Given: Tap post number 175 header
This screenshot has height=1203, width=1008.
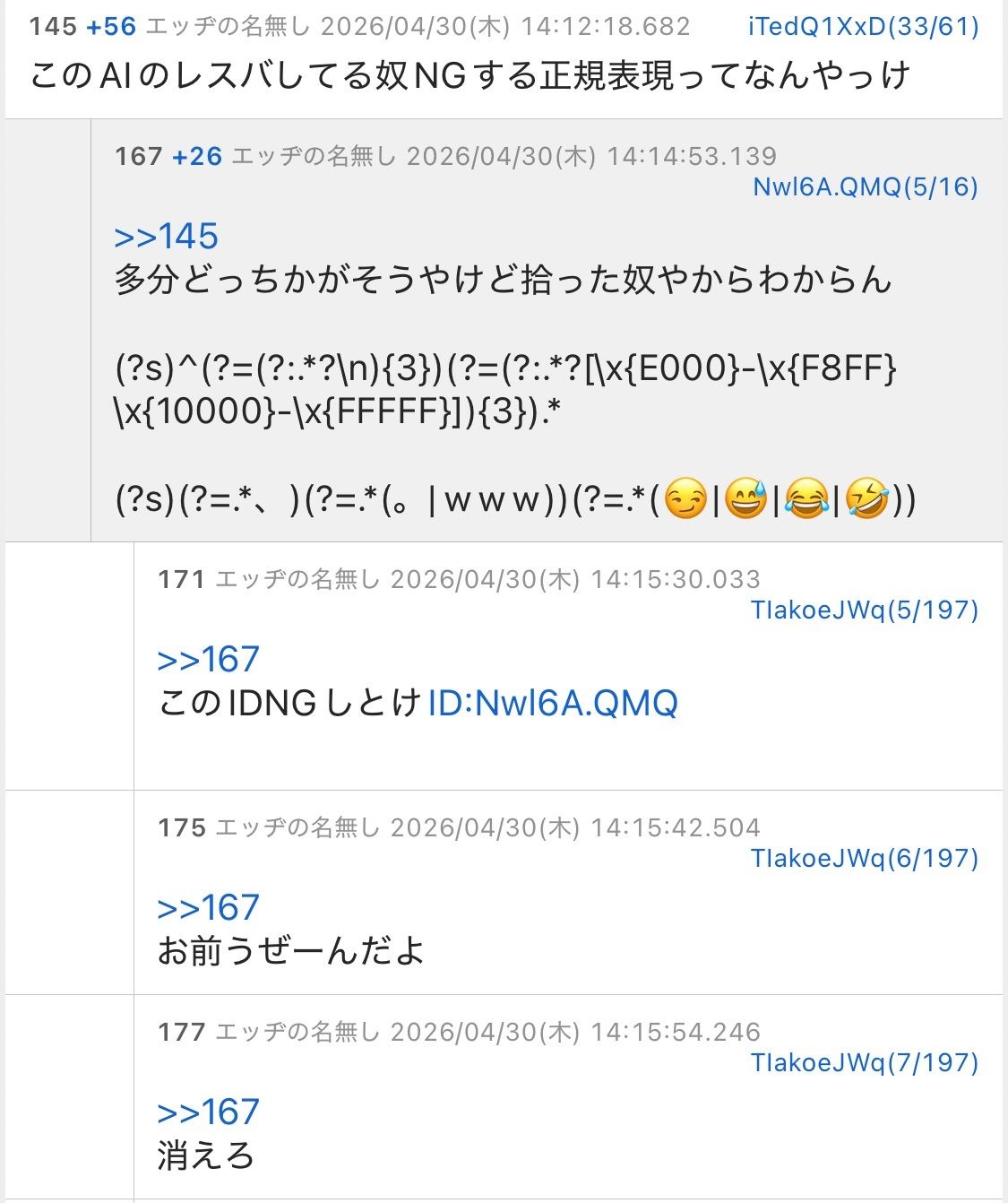Looking at the screenshot, I should tap(182, 827).
